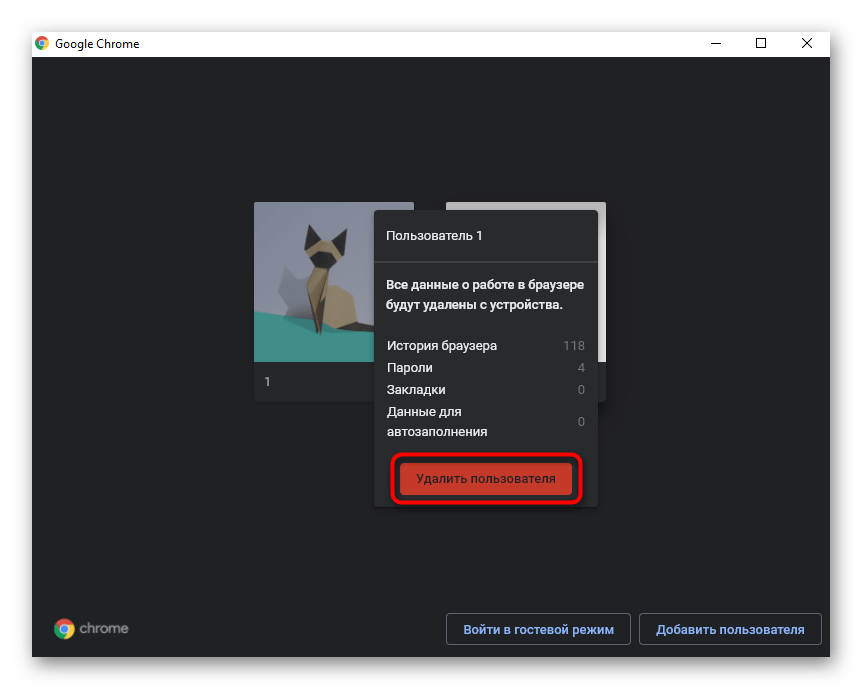Click the Закладки row label
Viewport: 862px width, 689px height.
416,390
